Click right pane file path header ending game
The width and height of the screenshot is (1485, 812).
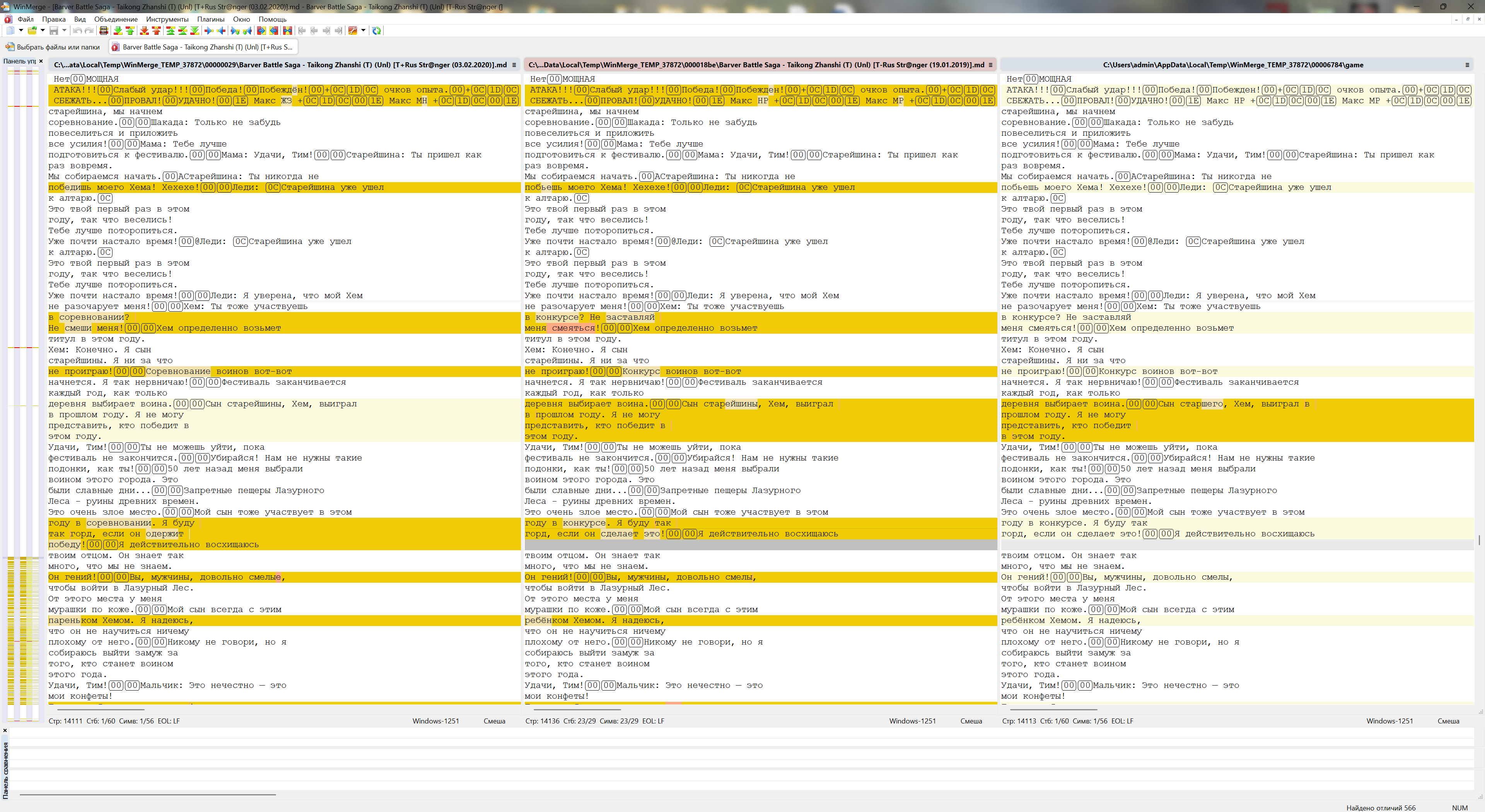point(1233,65)
